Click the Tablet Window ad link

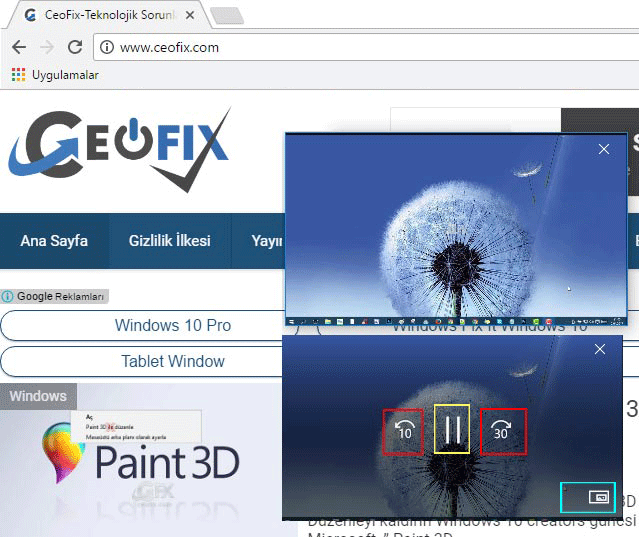click(x=173, y=361)
